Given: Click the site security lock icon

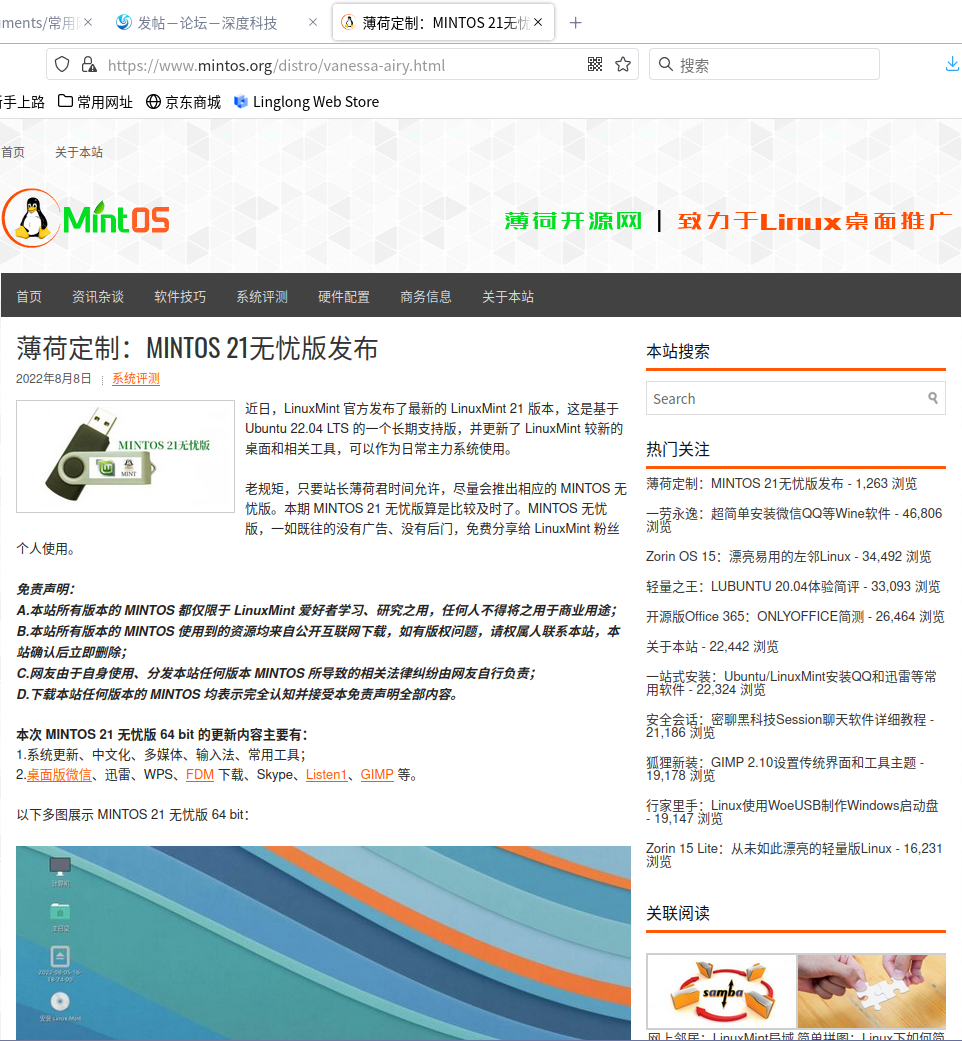Looking at the screenshot, I should [89, 63].
